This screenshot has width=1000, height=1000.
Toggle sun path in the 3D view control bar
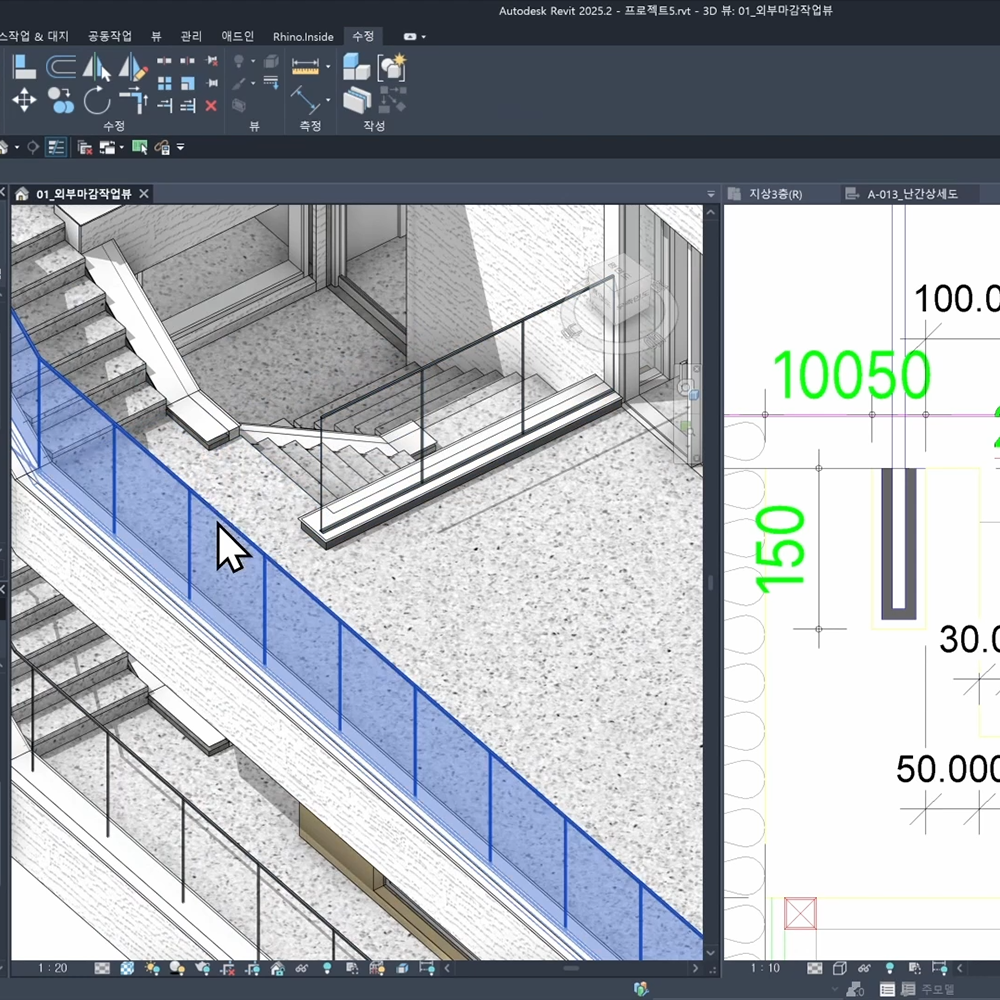coord(152,968)
